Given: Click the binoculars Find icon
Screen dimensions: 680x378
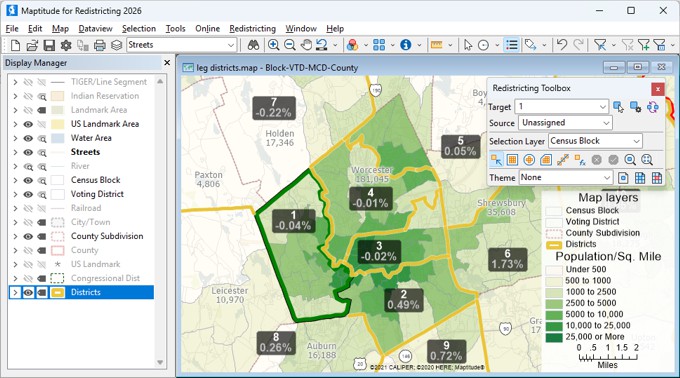Looking at the screenshot, I should (253, 45).
